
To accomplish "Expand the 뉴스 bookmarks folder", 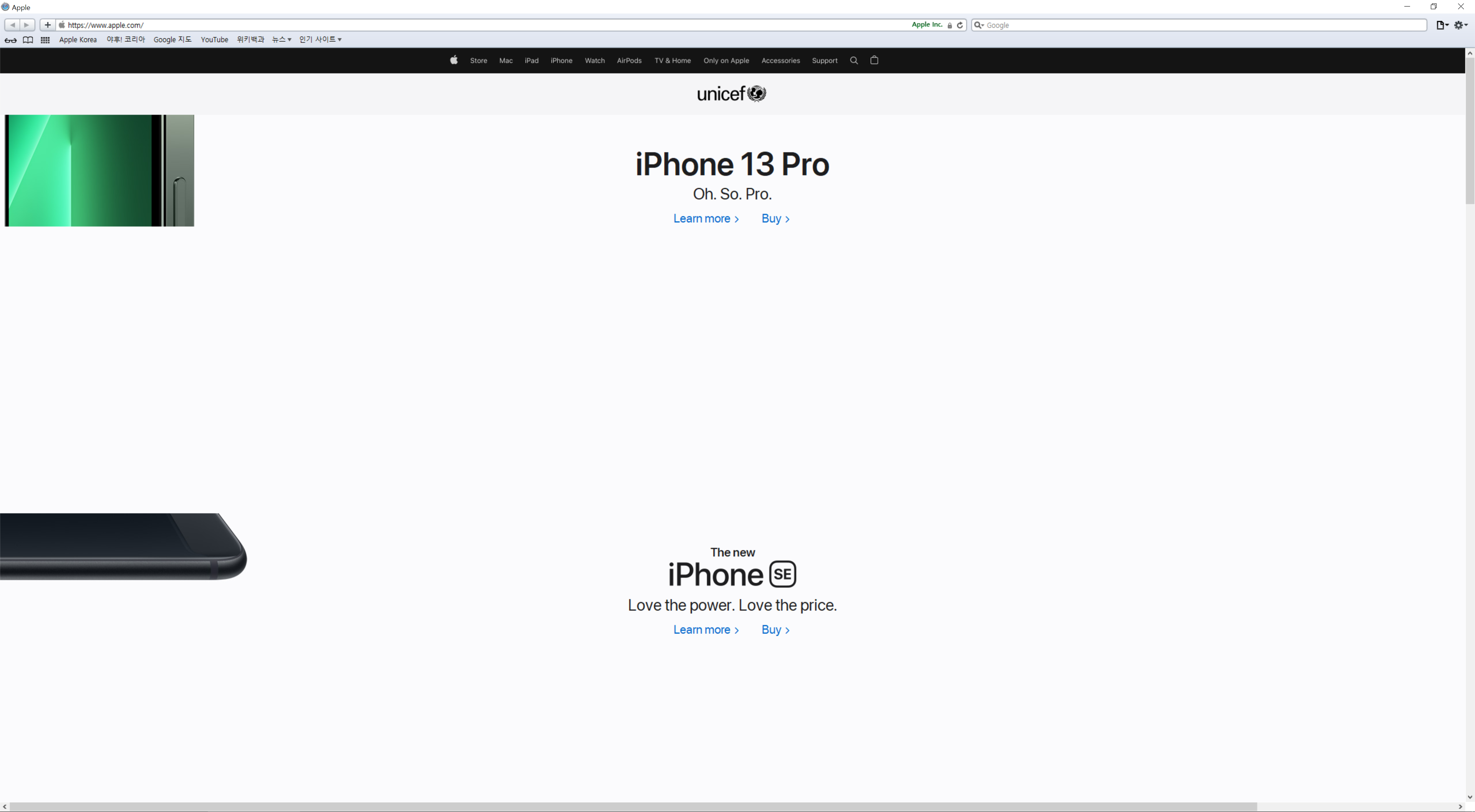I will (x=281, y=40).
